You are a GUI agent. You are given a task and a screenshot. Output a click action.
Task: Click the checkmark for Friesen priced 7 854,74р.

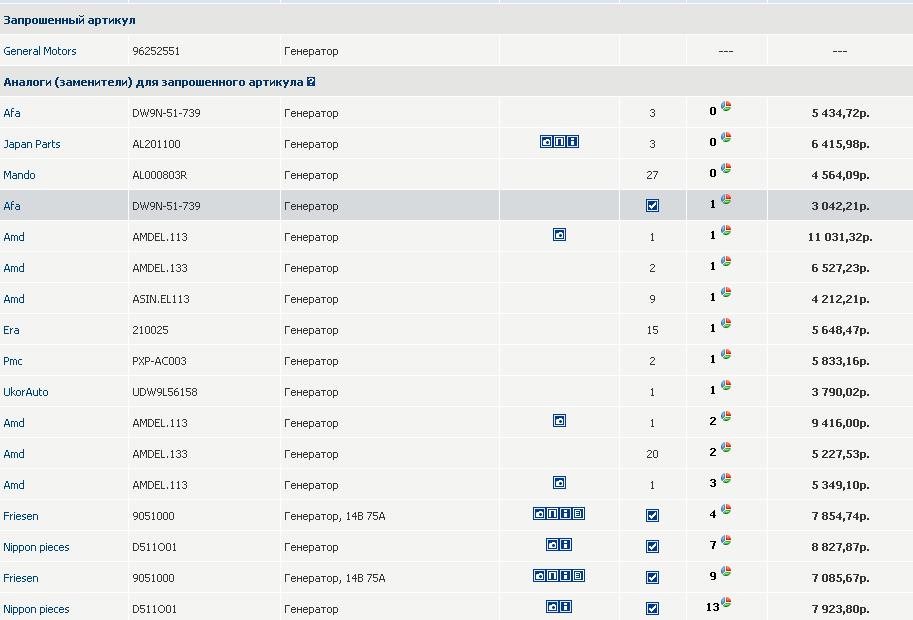point(653,515)
